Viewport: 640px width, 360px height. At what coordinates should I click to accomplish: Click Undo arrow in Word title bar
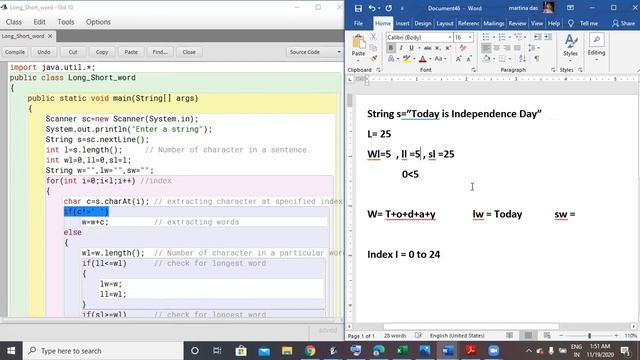coord(371,8)
